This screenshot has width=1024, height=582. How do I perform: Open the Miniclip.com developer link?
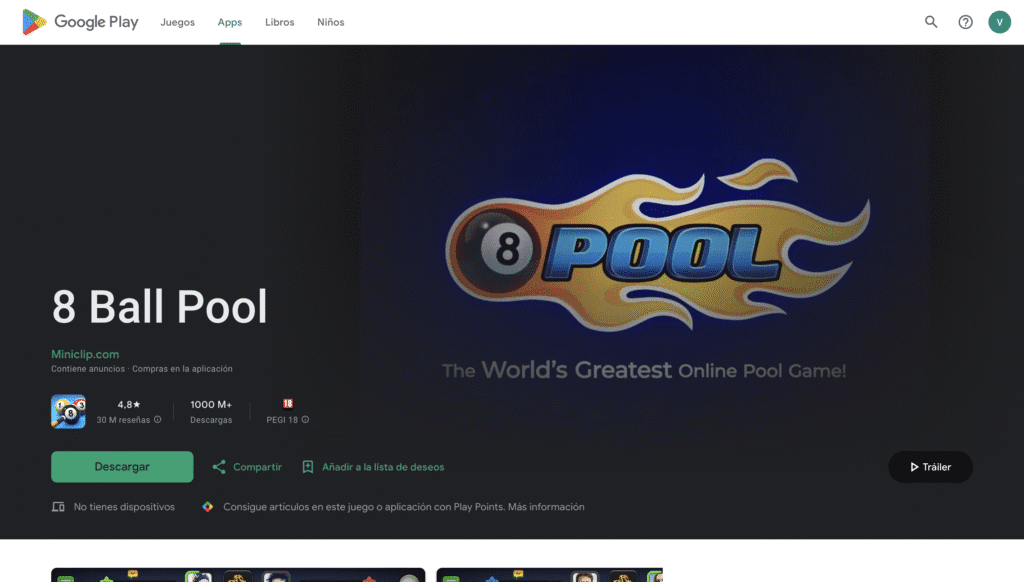click(x=85, y=354)
